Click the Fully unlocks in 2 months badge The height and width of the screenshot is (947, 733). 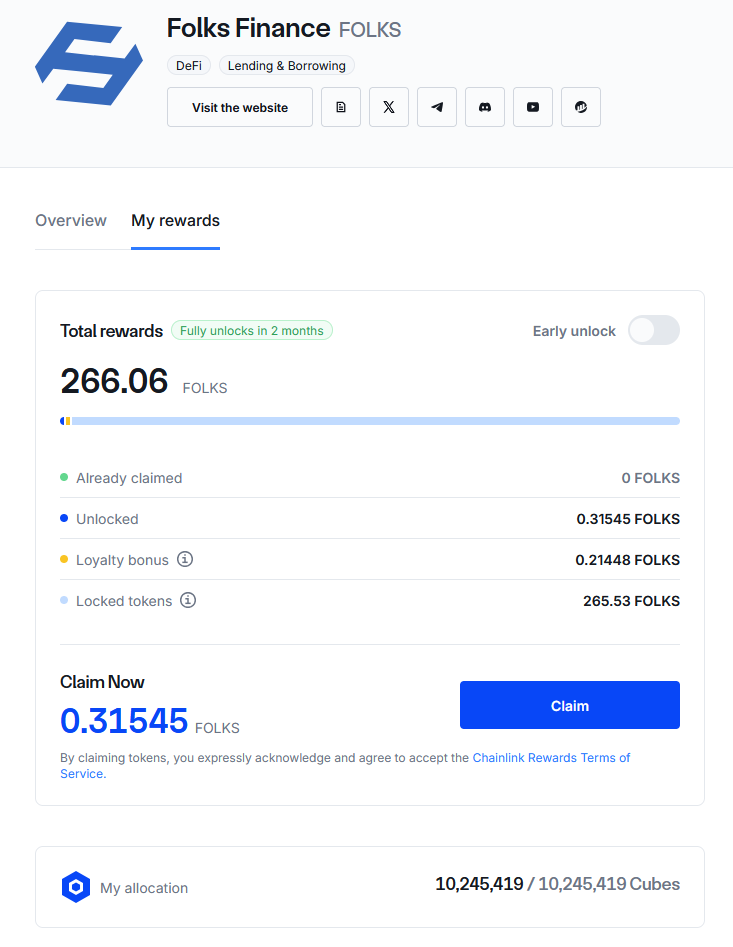point(252,330)
